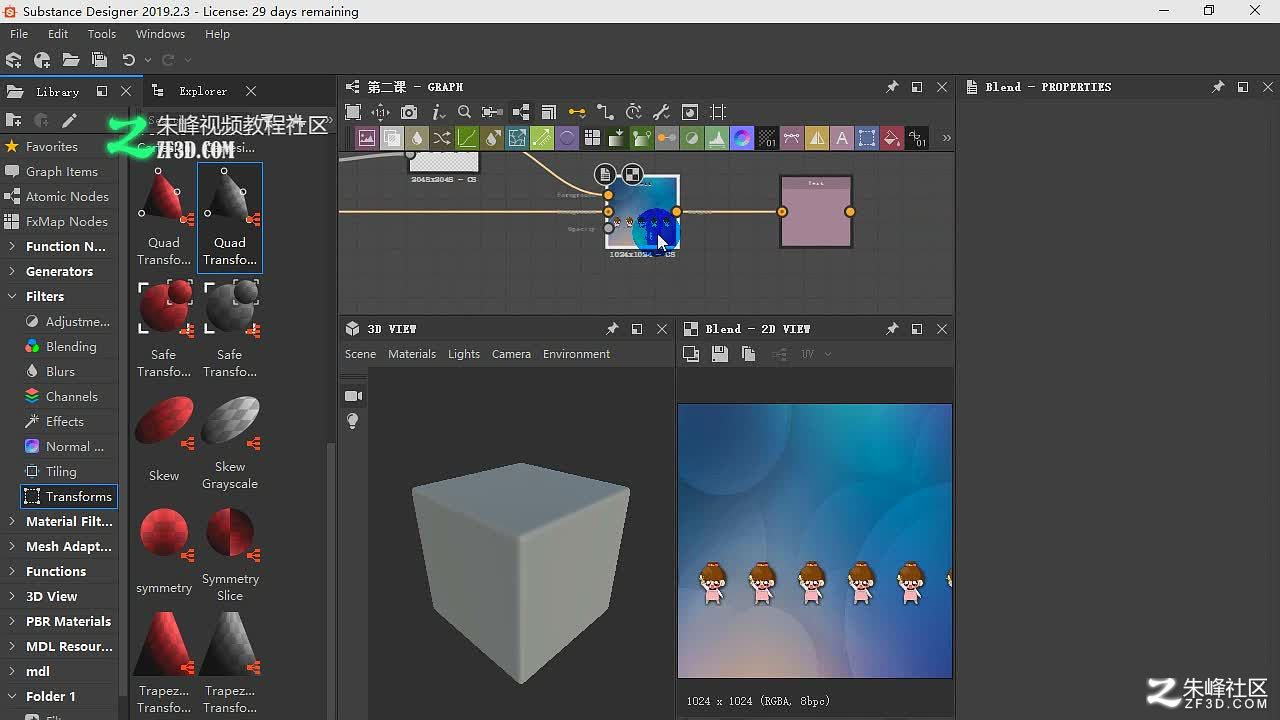Click the magnifier search icon in graph toolbar
This screenshot has width=1280, height=720.
(x=464, y=112)
